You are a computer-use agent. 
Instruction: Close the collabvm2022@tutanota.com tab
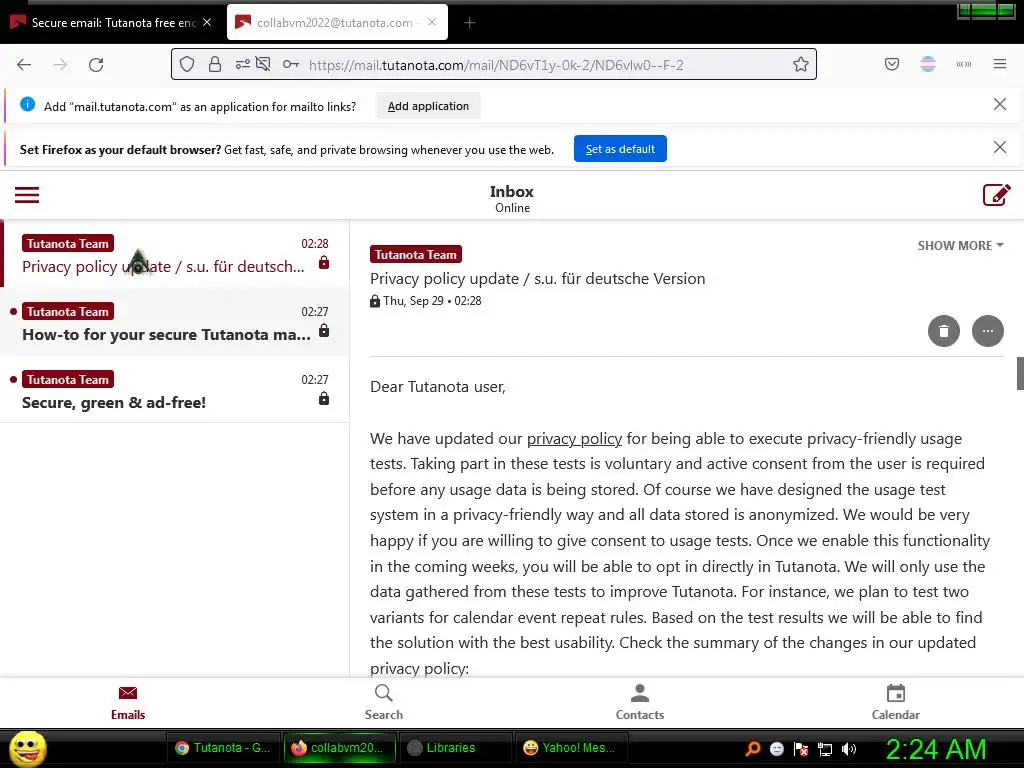(432, 22)
